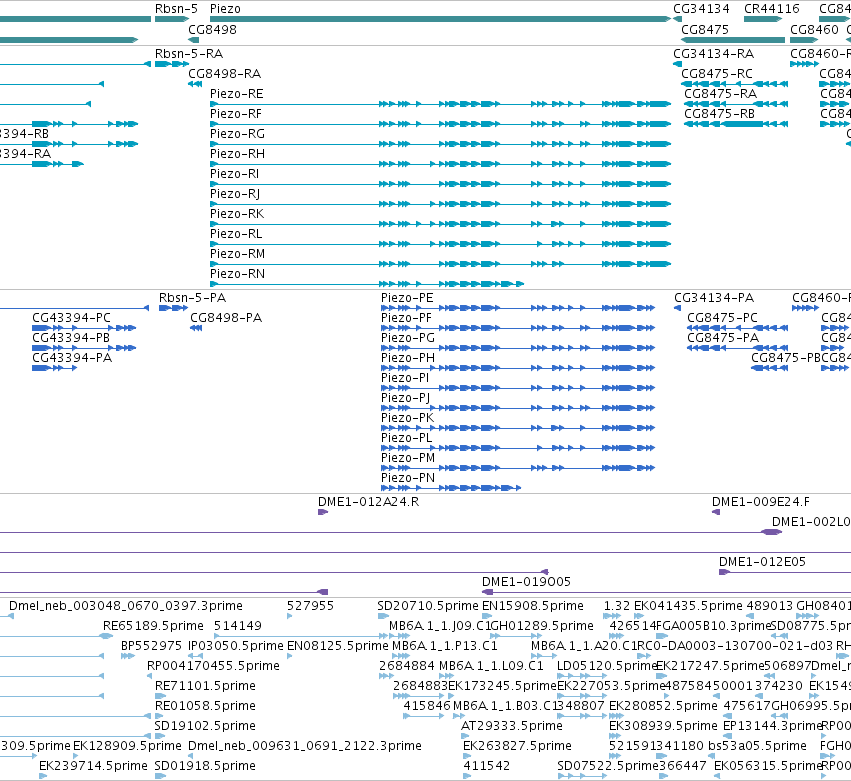Click EST 527955
The height and width of the screenshot is (781, 851).
(x=310, y=606)
